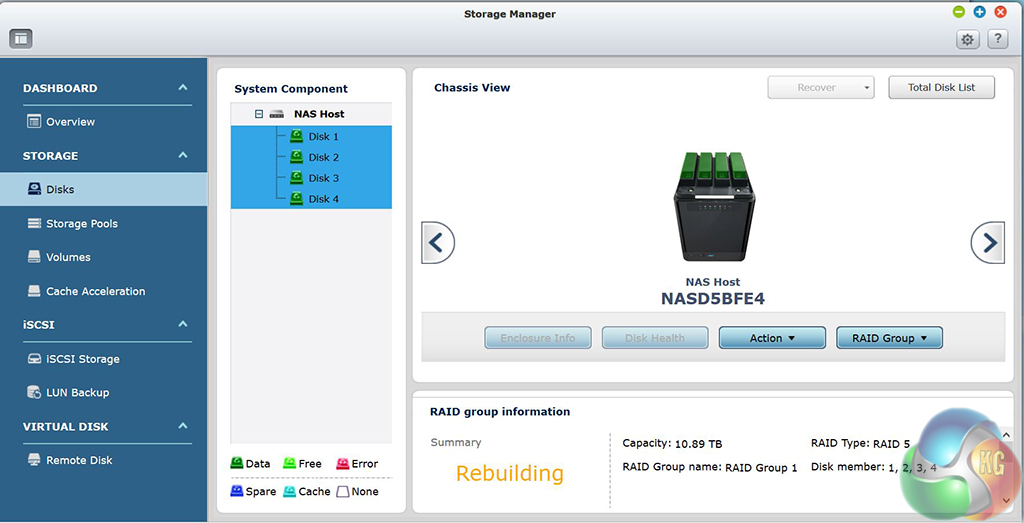Viewport: 1024px width, 523px height.
Task: Click the Total Disk List button
Action: pos(942,87)
